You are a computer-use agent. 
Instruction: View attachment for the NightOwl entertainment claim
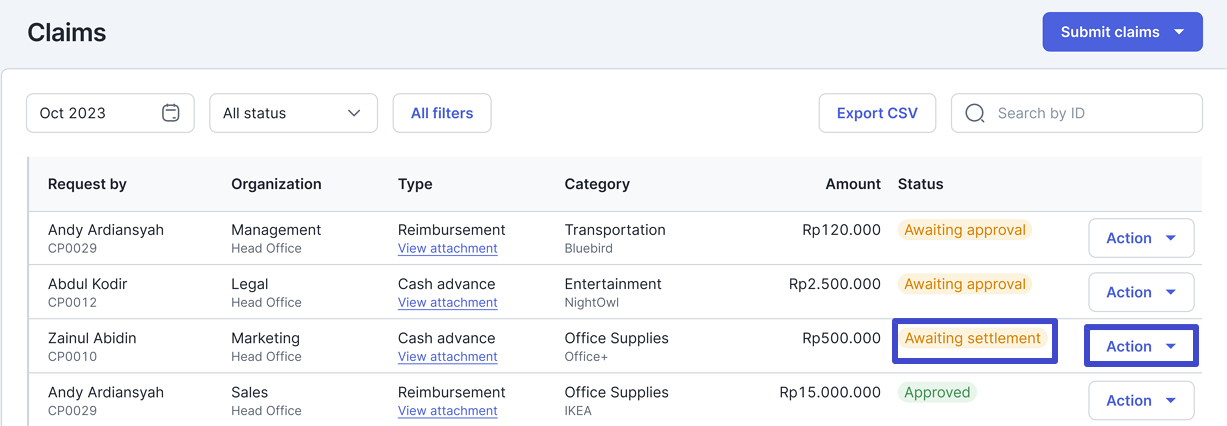(447, 302)
